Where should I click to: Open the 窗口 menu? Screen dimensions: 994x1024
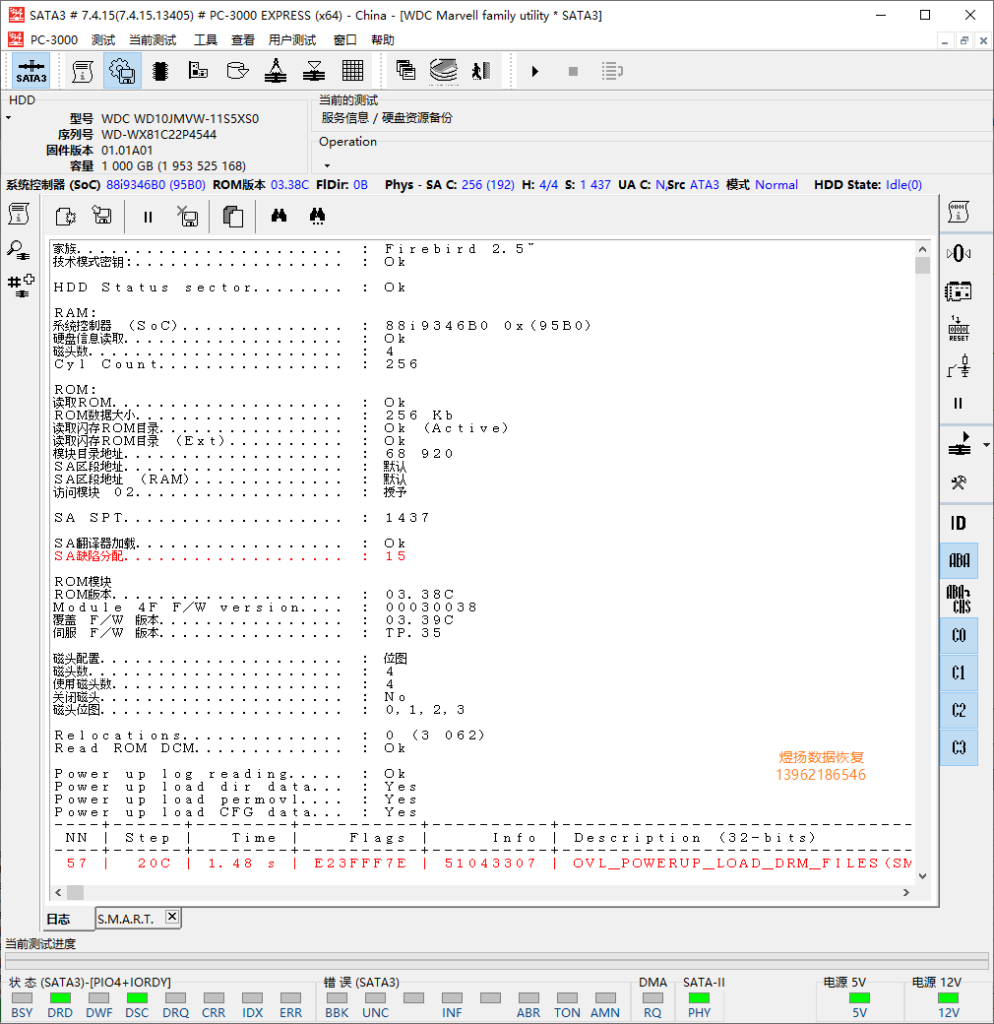(345, 40)
